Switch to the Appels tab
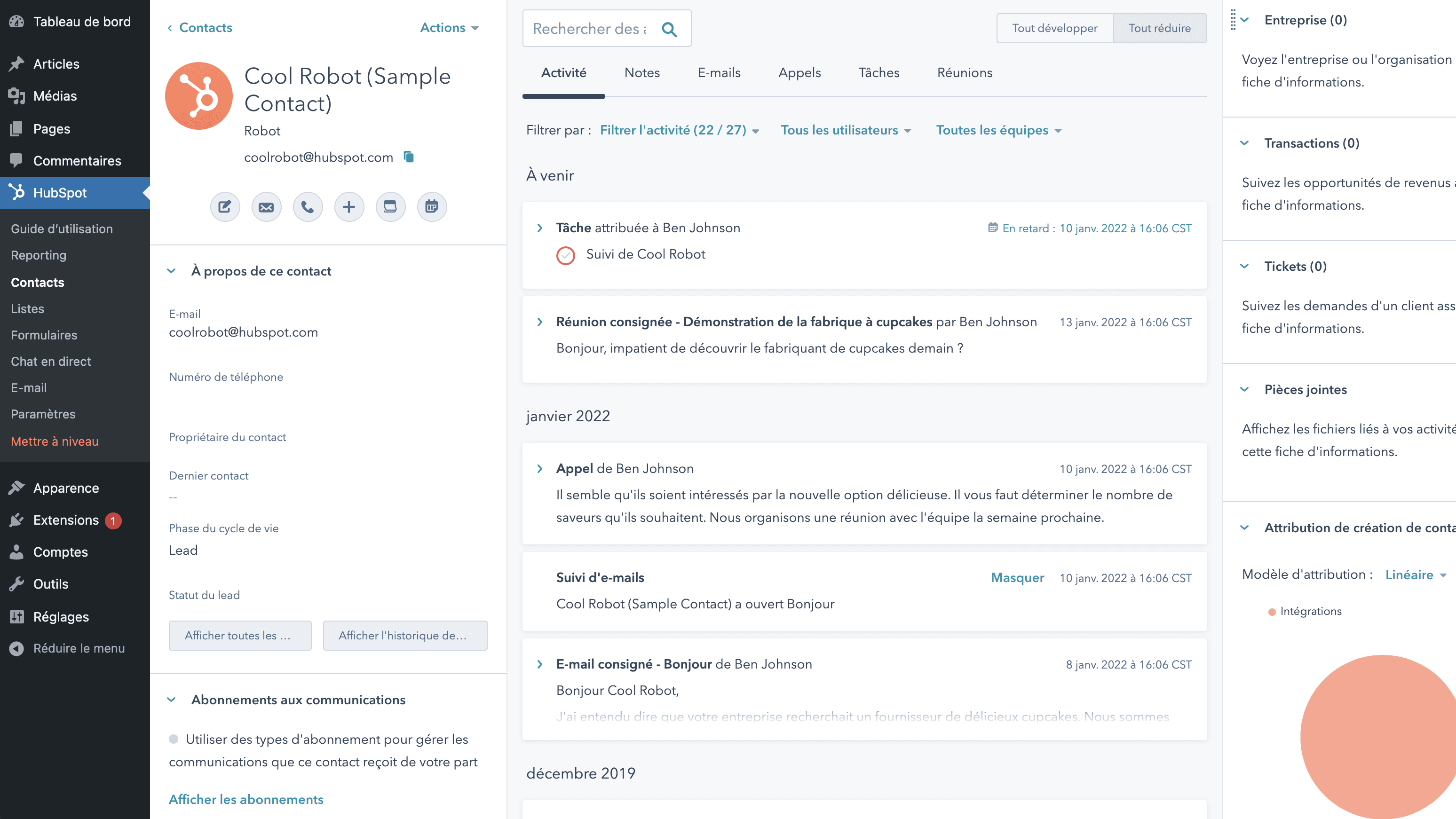Viewport: 1456px width, 819px height. 799,73
